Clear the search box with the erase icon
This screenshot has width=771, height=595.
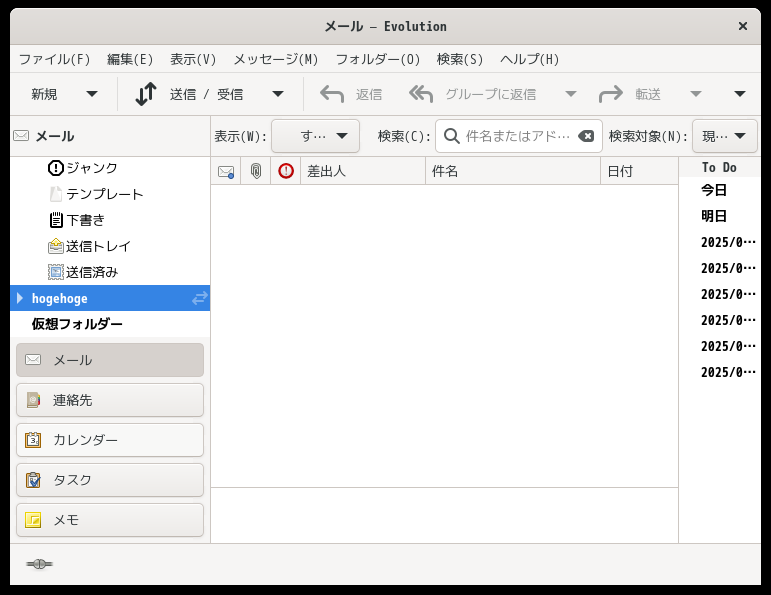click(586, 136)
